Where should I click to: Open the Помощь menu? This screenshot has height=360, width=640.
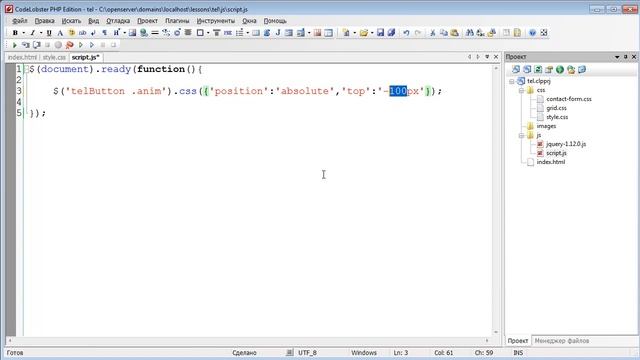(x=275, y=21)
